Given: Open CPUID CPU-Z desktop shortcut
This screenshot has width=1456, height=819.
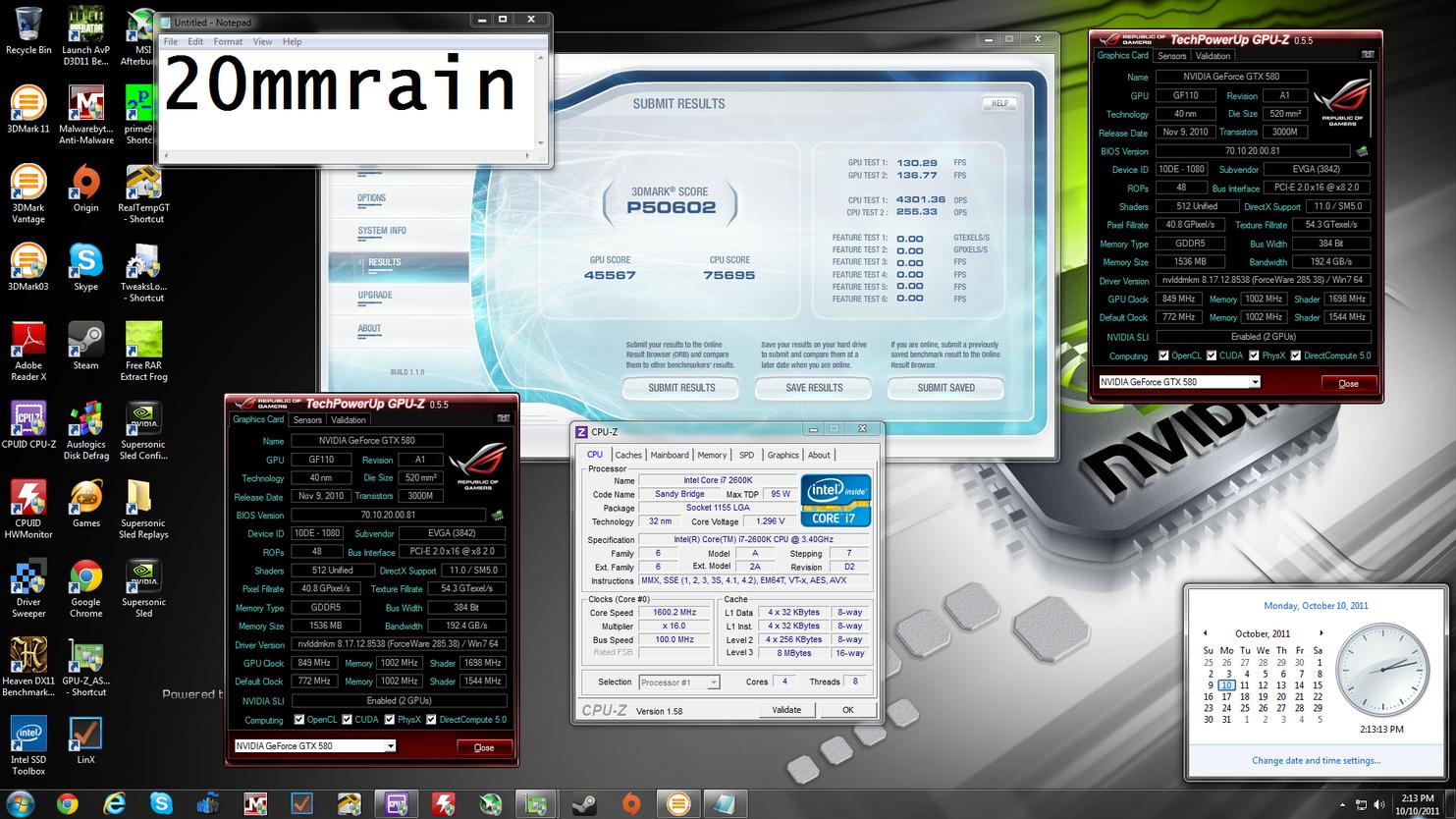Looking at the screenshot, I should [x=28, y=424].
